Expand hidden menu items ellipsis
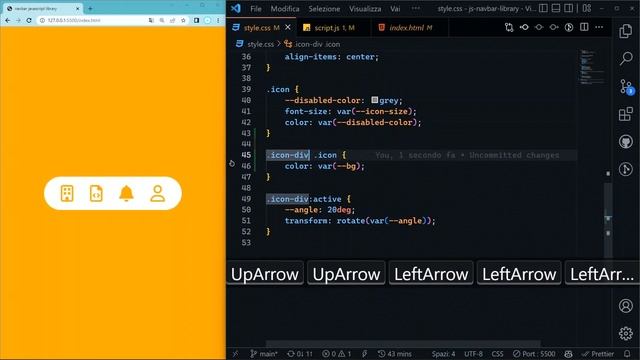This screenshot has width=640, height=360. coord(416,9)
